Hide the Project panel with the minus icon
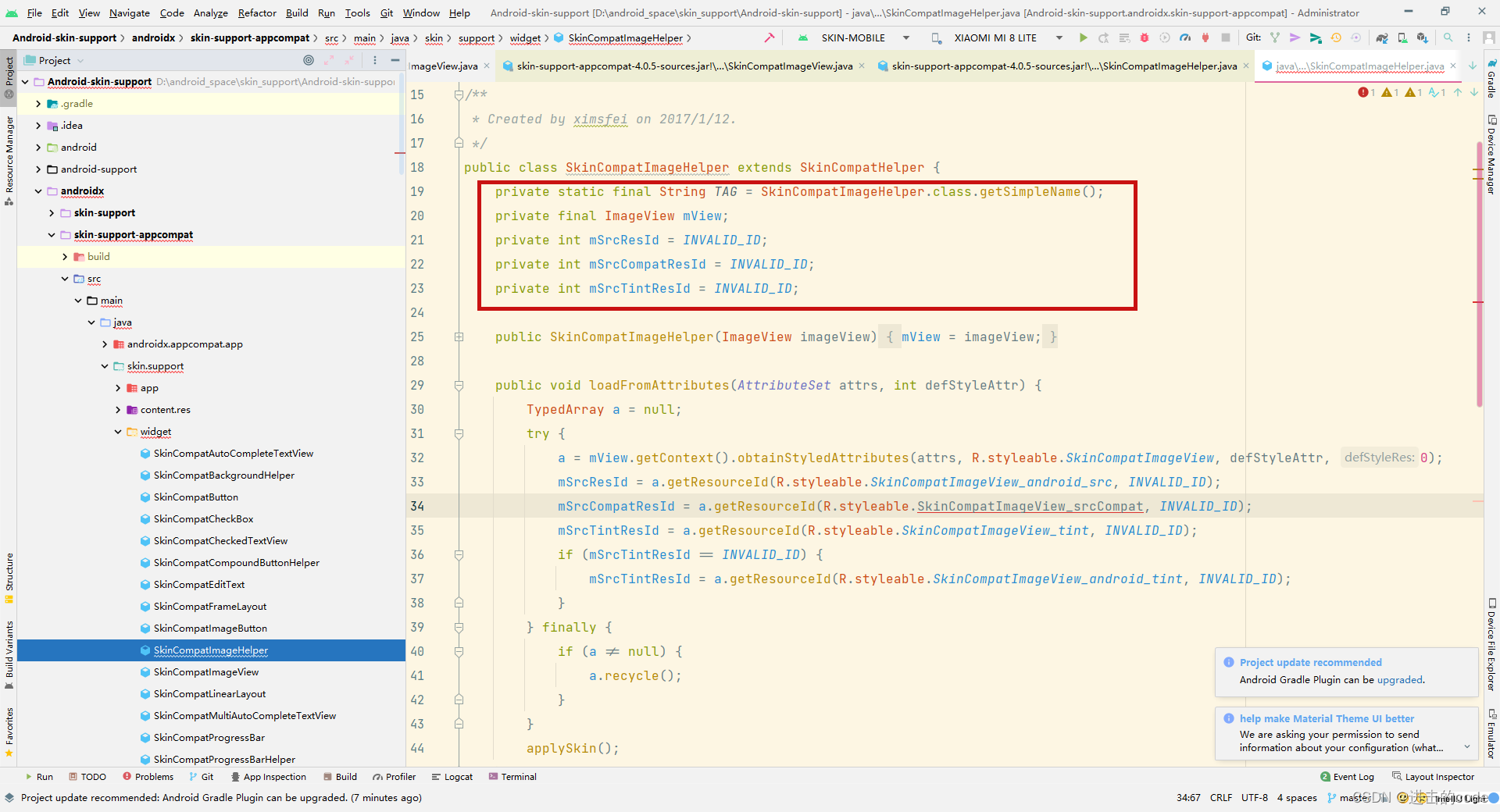Viewport: 1500px width, 812px height. (x=395, y=60)
